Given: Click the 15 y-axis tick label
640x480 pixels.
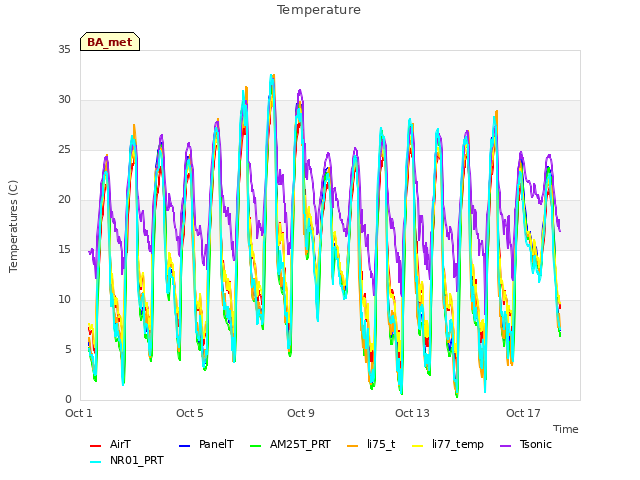Looking at the screenshot, I should point(64,249).
